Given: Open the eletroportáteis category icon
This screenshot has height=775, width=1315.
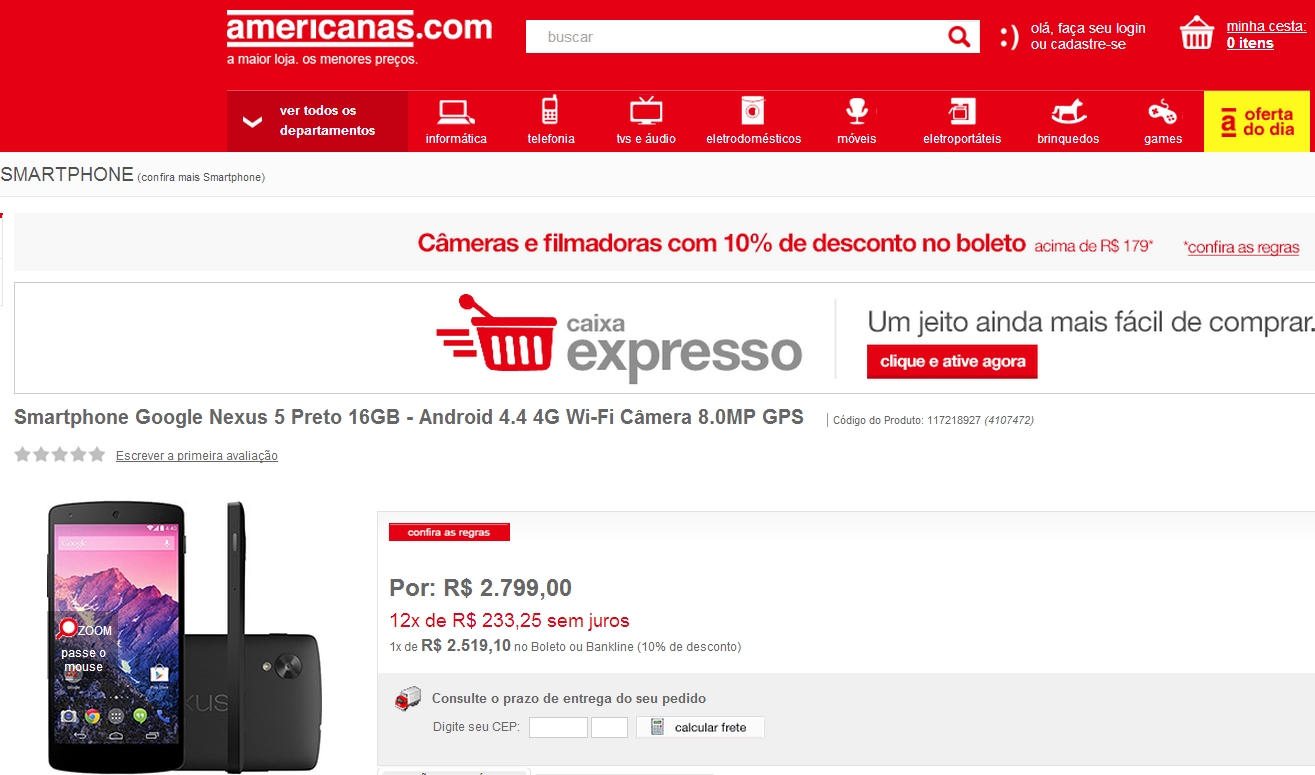Looking at the screenshot, I should click(962, 110).
